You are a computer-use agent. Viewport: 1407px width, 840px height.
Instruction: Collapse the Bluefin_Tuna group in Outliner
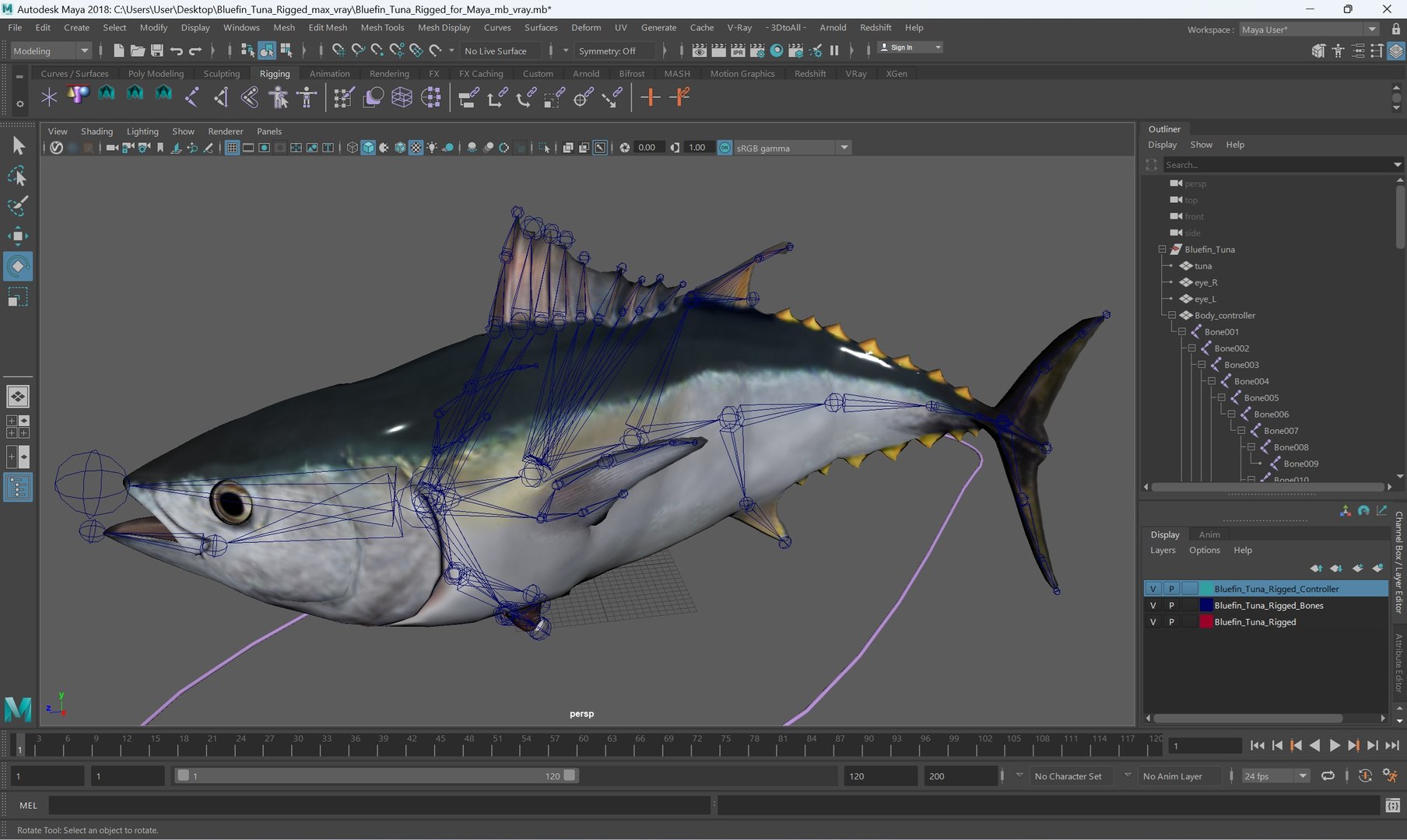tap(1162, 250)
